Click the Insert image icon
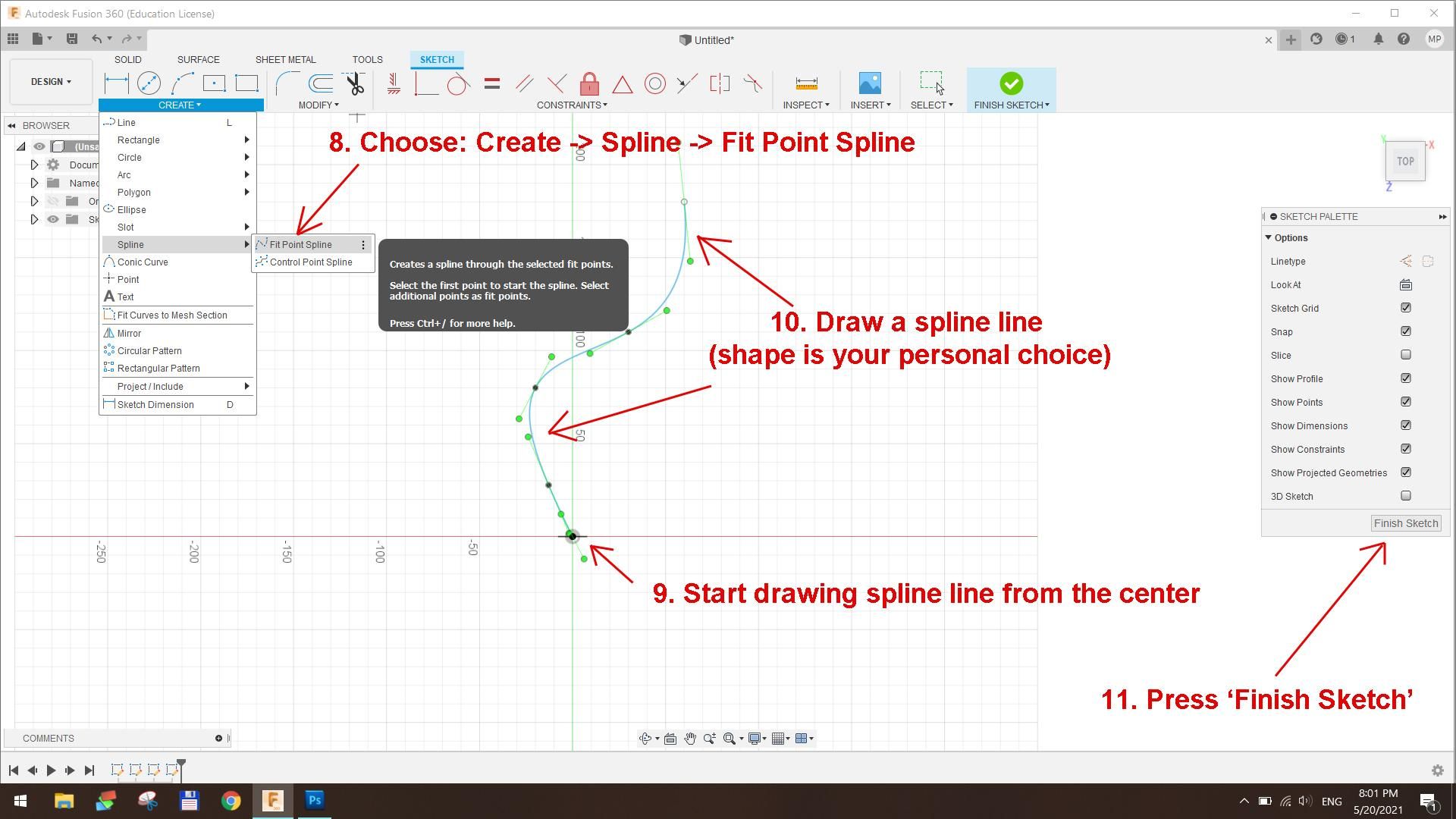Image resolution: width=1456 pixels, height=819 pixels. 870,83
